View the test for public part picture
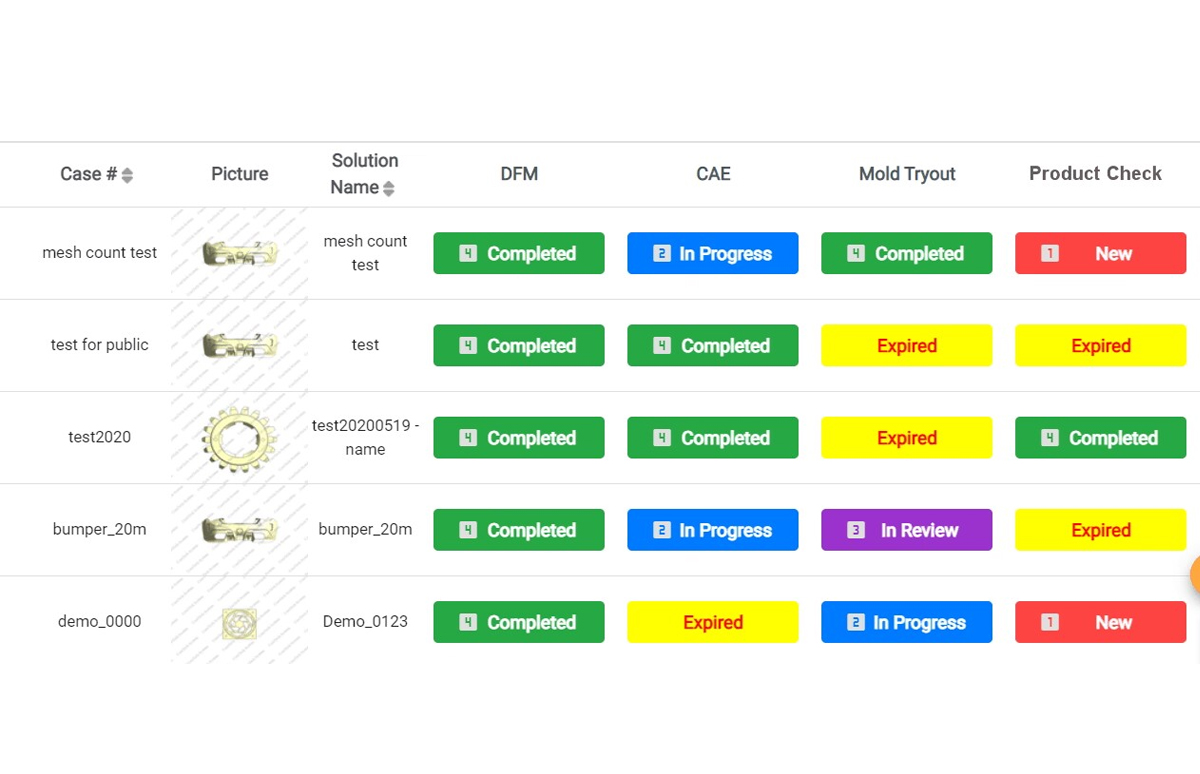This screenshot has height=774, width=1200. coord(240,345)
